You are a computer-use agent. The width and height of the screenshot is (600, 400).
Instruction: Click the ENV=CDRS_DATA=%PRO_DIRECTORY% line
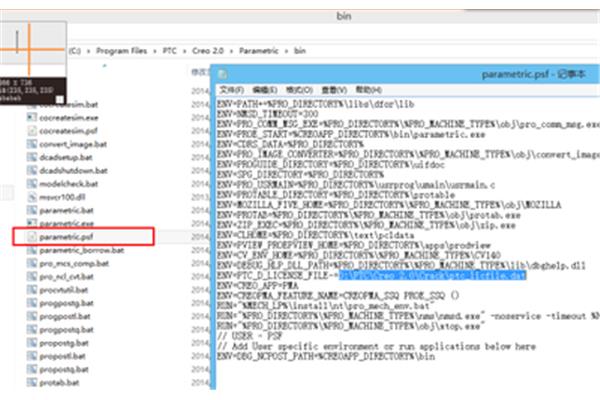(x=290, y=144)
